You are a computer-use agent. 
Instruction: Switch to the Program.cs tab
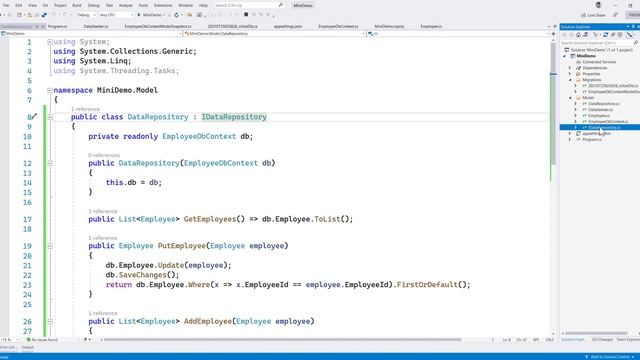pos(58,26)
